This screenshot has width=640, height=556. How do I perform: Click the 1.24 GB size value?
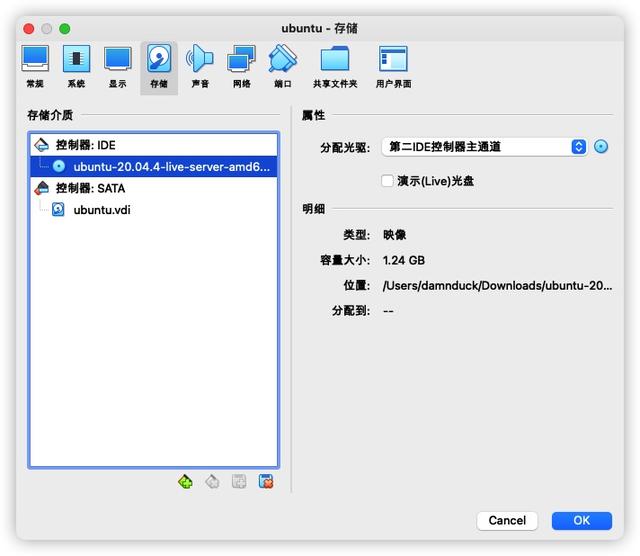tap(404, 260)
